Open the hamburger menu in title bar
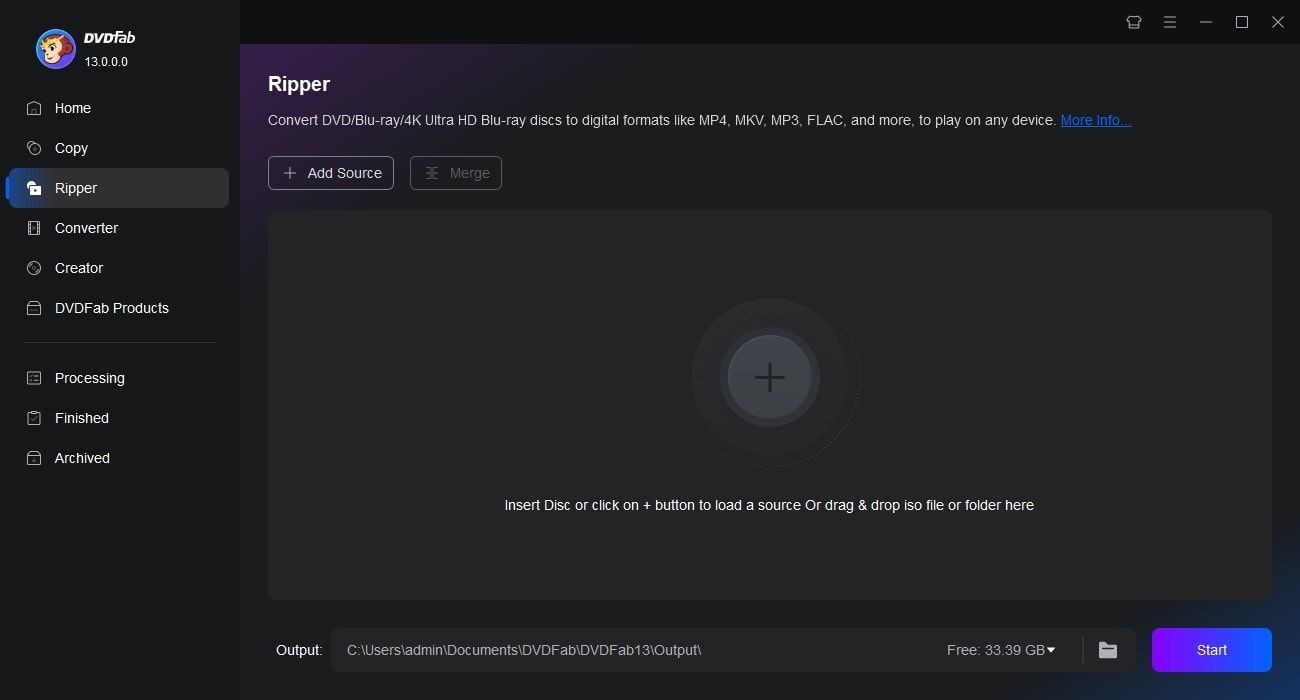This screenshot has height=700, width=1300. tap(1169, 22)
